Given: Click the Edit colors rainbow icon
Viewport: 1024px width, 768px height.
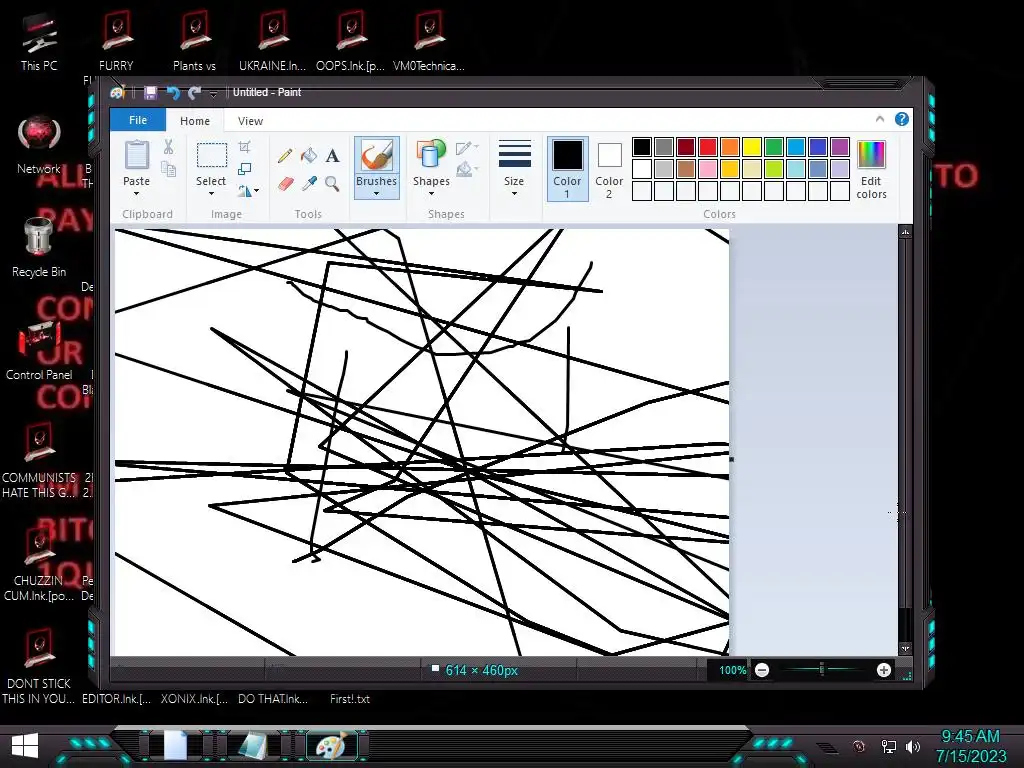Looking at the screenshot, I should click(871, 155).
